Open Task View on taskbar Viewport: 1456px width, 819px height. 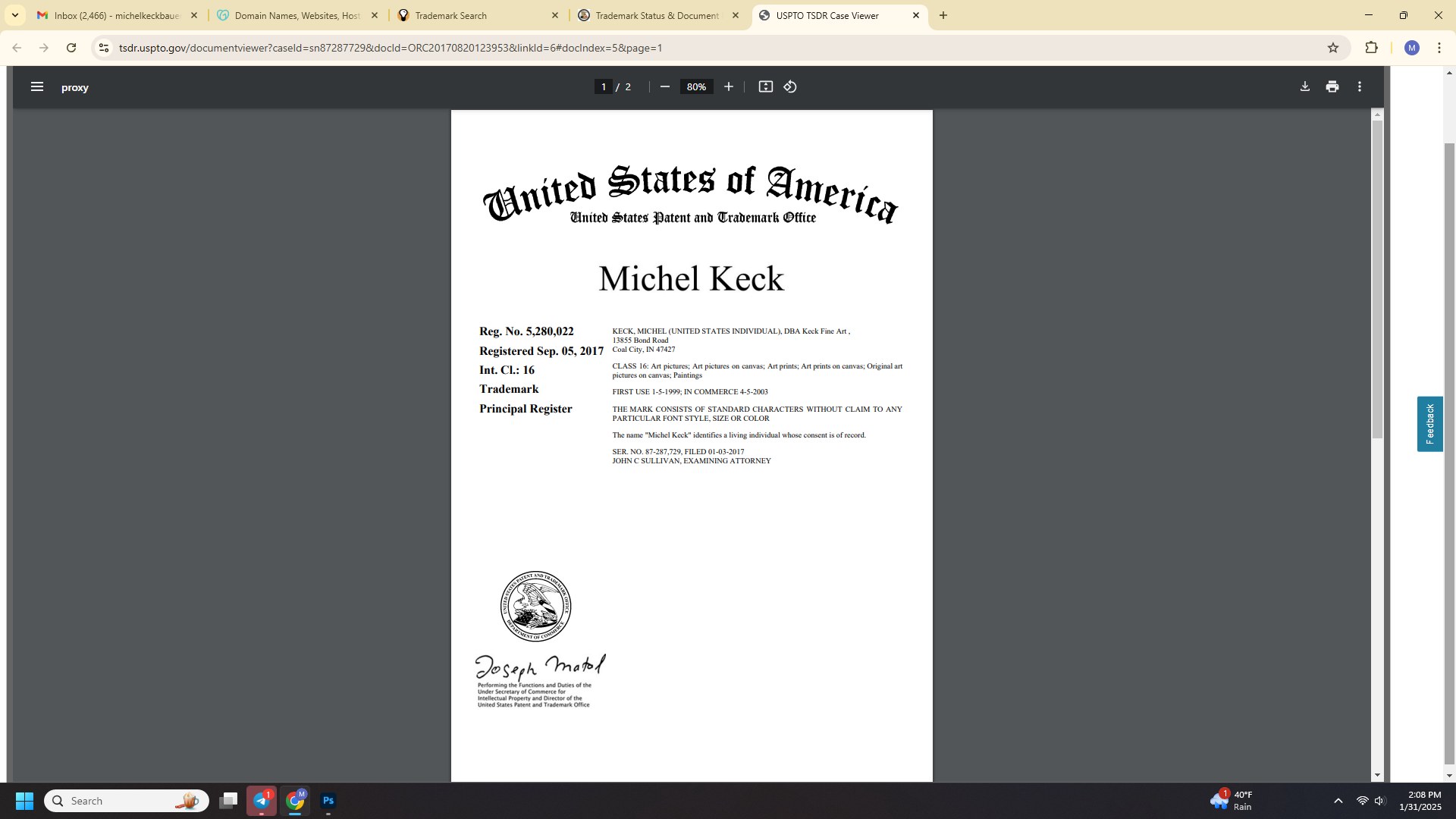(x=228, y=801)
